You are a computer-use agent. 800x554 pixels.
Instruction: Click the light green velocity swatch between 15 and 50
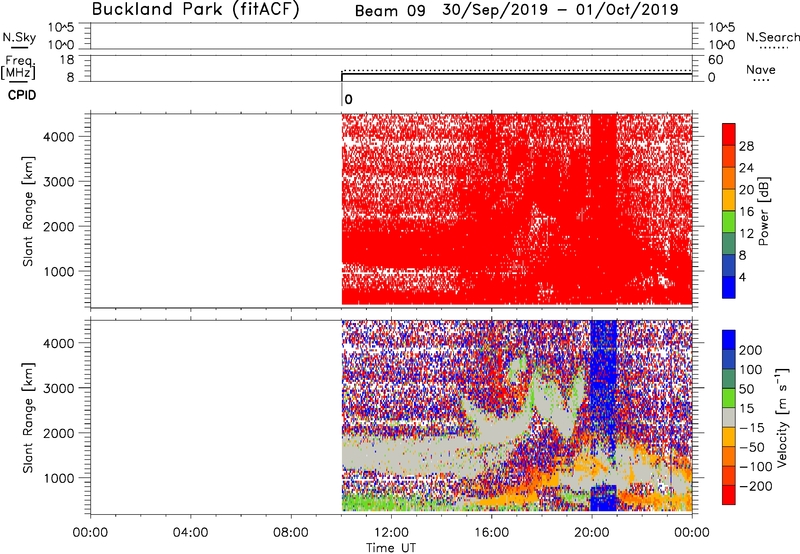click(x=729, y=398)
